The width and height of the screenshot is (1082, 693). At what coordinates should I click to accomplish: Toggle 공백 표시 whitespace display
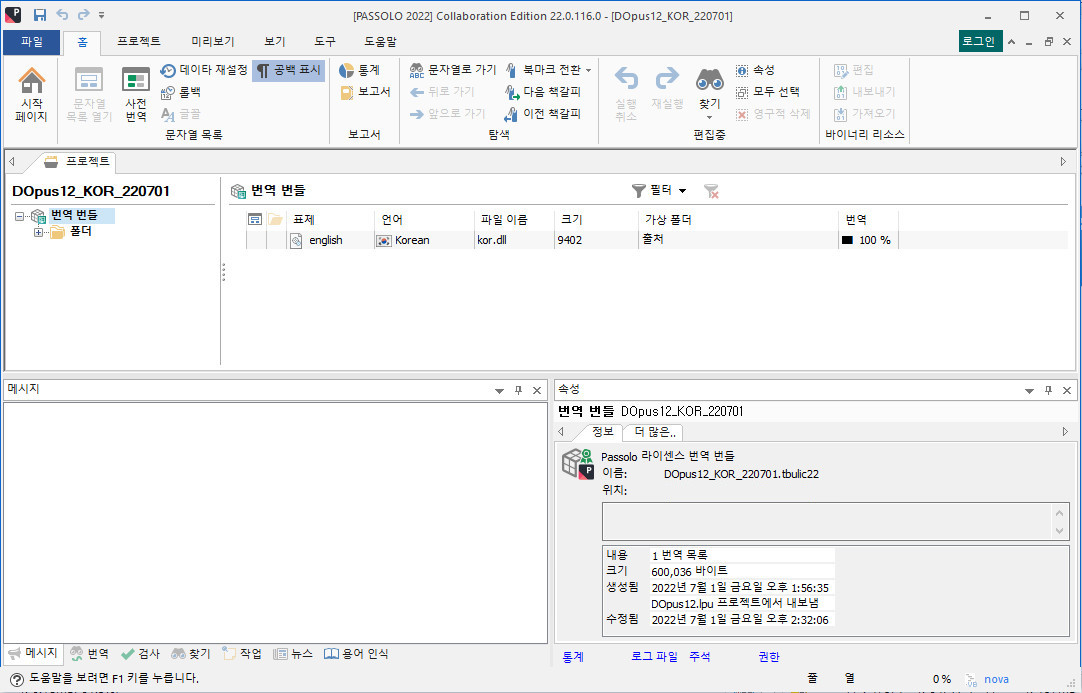(x=288, y=70)
